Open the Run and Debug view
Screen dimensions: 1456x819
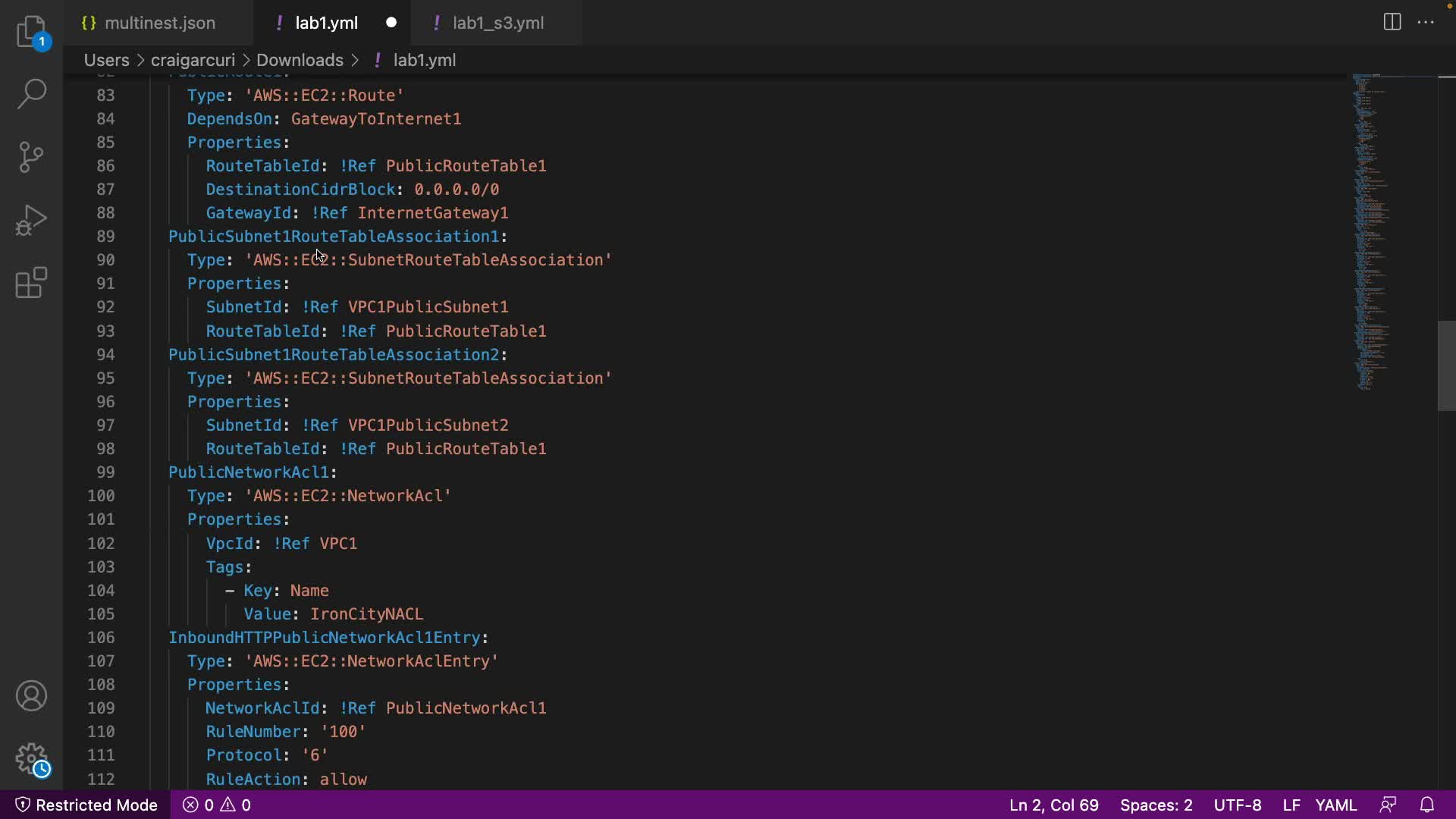pyautogui.click(x=31, y=220)
